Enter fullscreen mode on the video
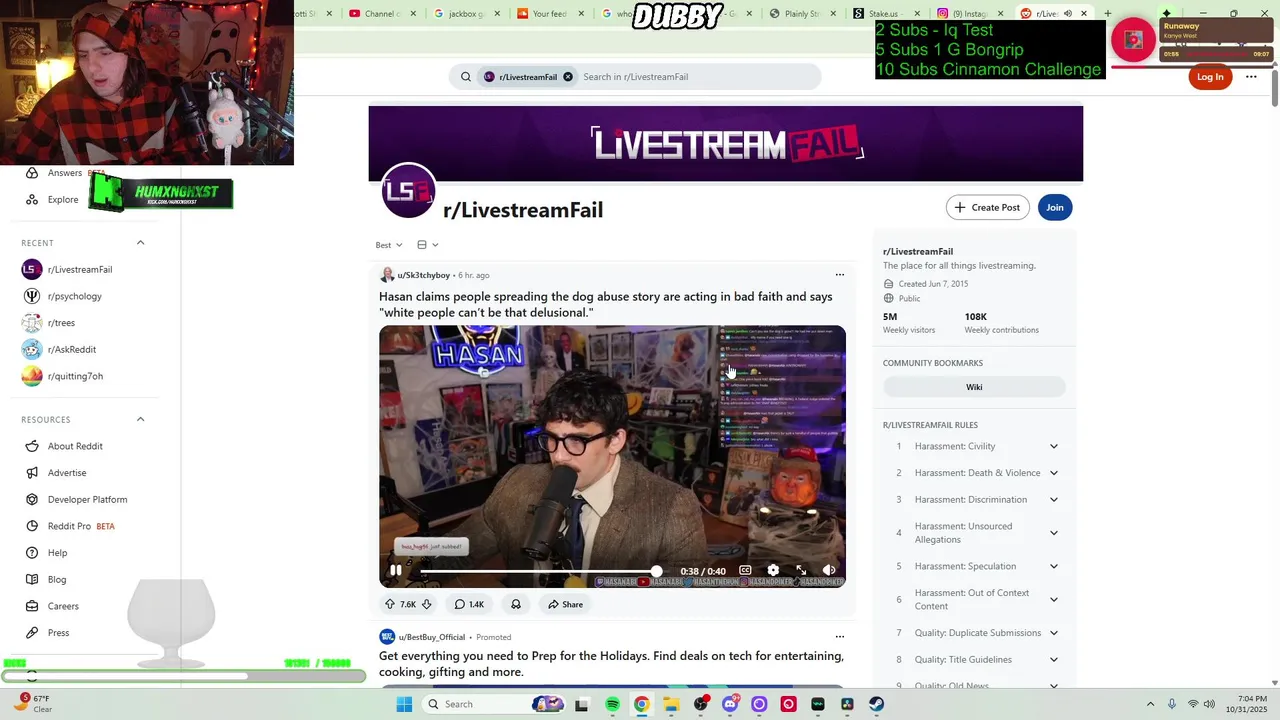1280x720 pixels. (801, 570)
